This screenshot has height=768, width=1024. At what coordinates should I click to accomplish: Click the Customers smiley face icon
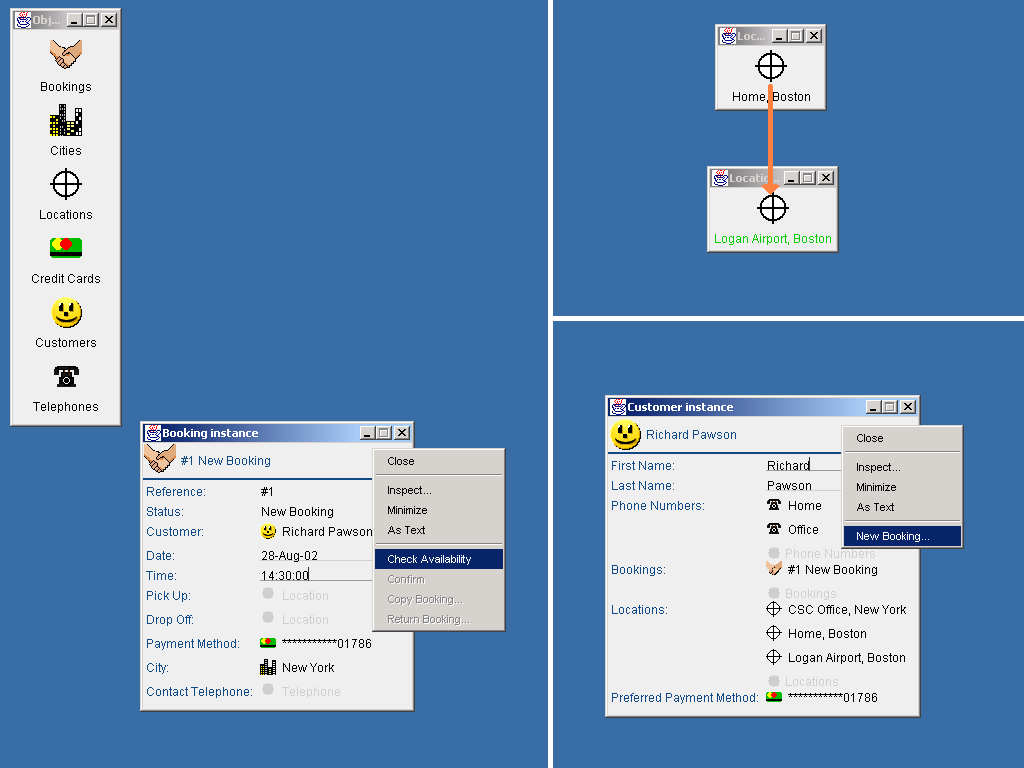[x=66, y=313]
